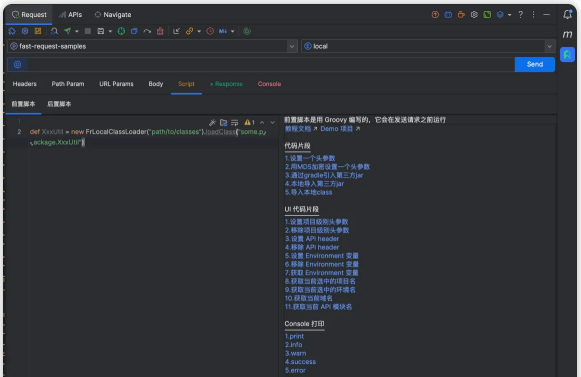The image size is (581, 377).
Task: Open the Response tab
Action: [x=226, y=84]
